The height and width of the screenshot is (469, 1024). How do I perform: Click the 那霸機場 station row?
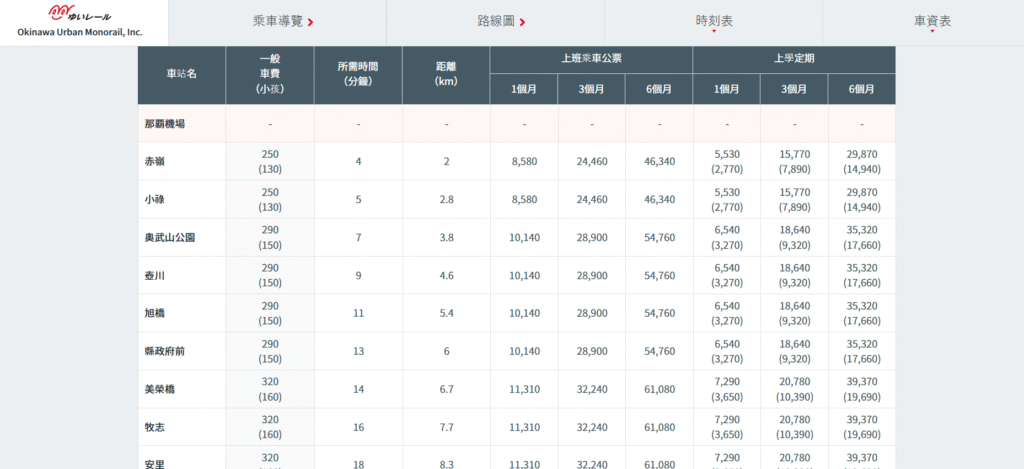click(x=165, y=124)
